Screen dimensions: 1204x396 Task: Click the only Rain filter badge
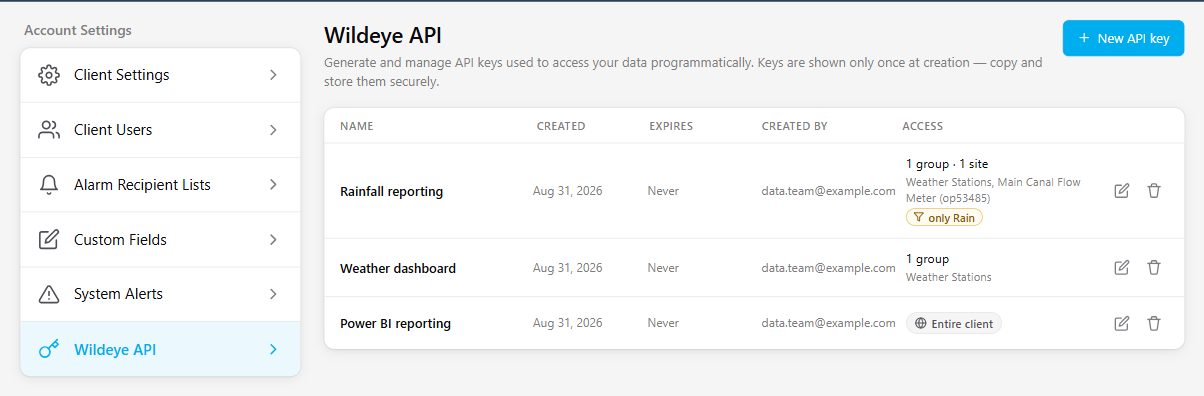944,217
